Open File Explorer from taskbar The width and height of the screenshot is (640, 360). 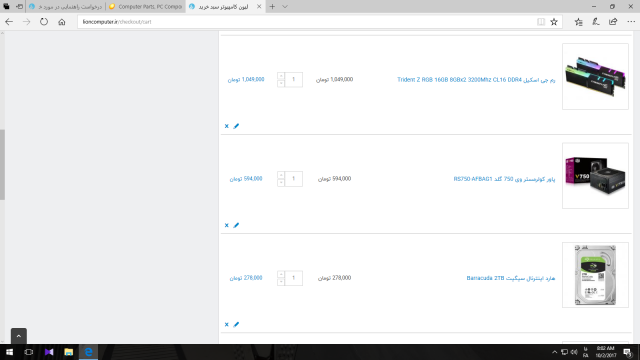(69, 352)
